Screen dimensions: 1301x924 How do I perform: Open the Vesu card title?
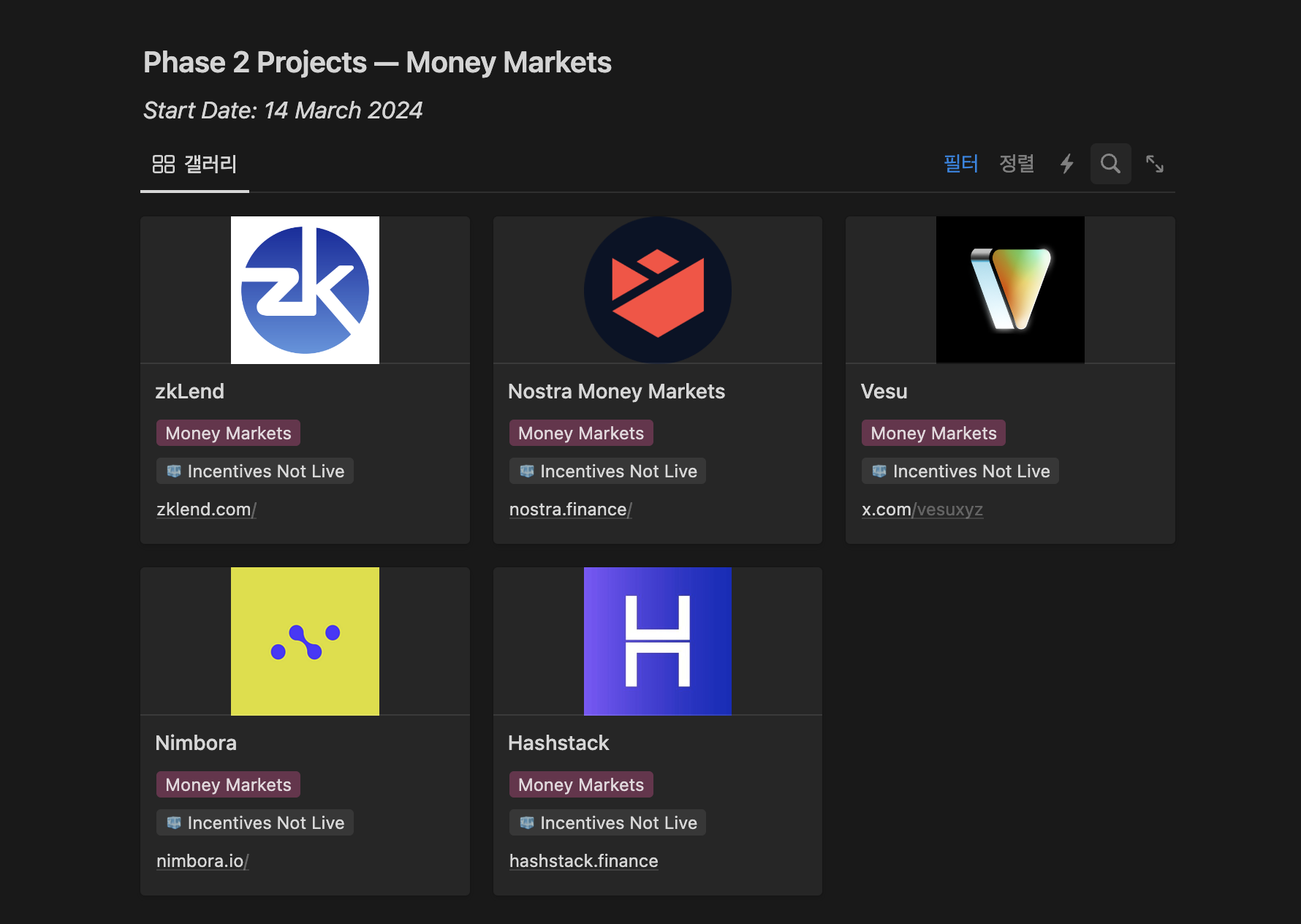point(884,391)
